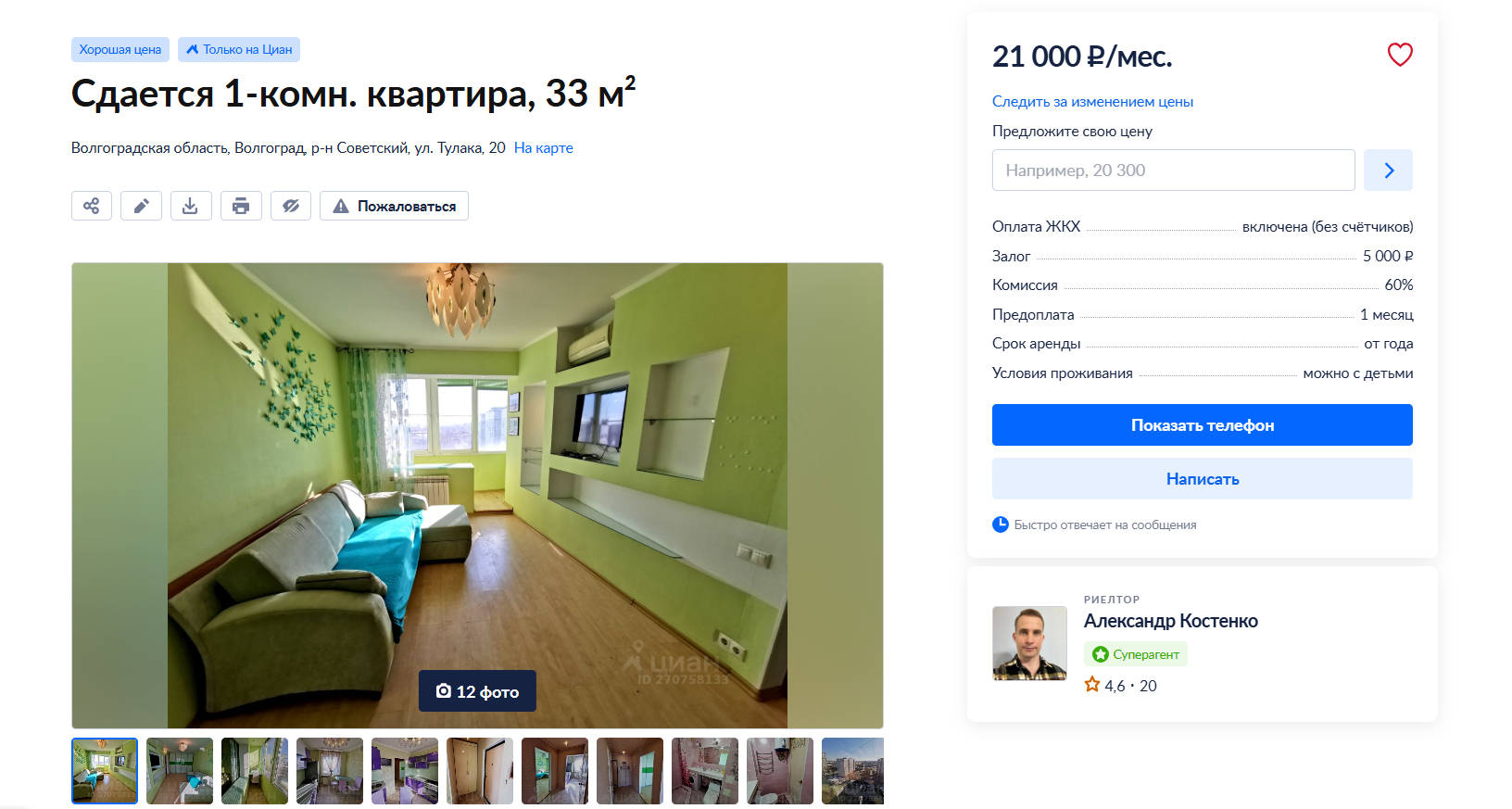Open the 12 фото gallery badge
Viewport: 1512px width, 809px height.
tap(477, 691)
